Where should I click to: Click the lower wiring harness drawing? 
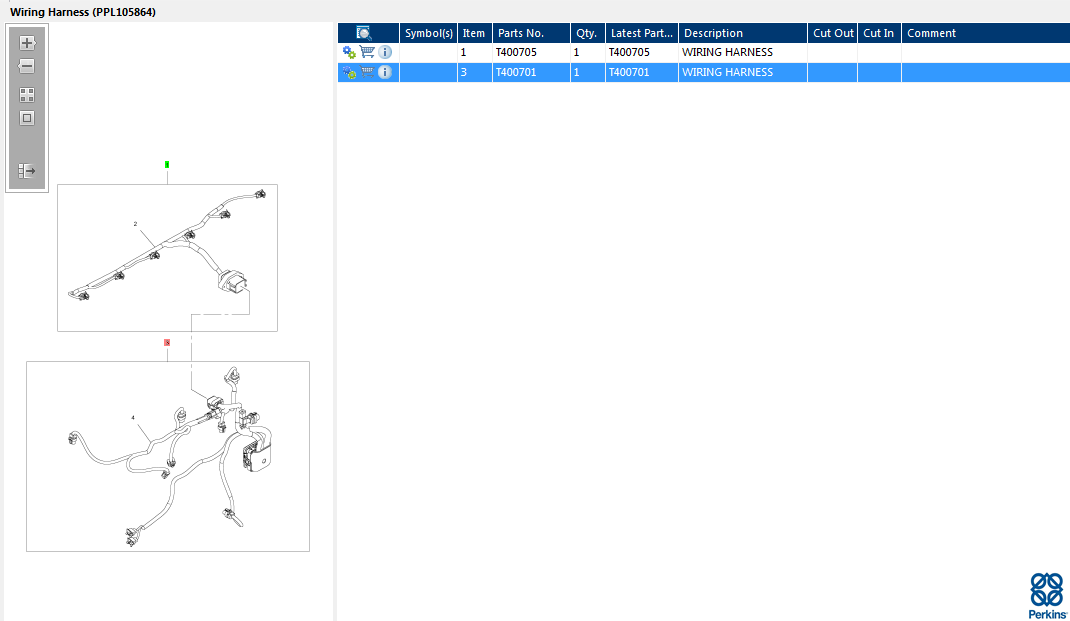(x=168, y=457)
